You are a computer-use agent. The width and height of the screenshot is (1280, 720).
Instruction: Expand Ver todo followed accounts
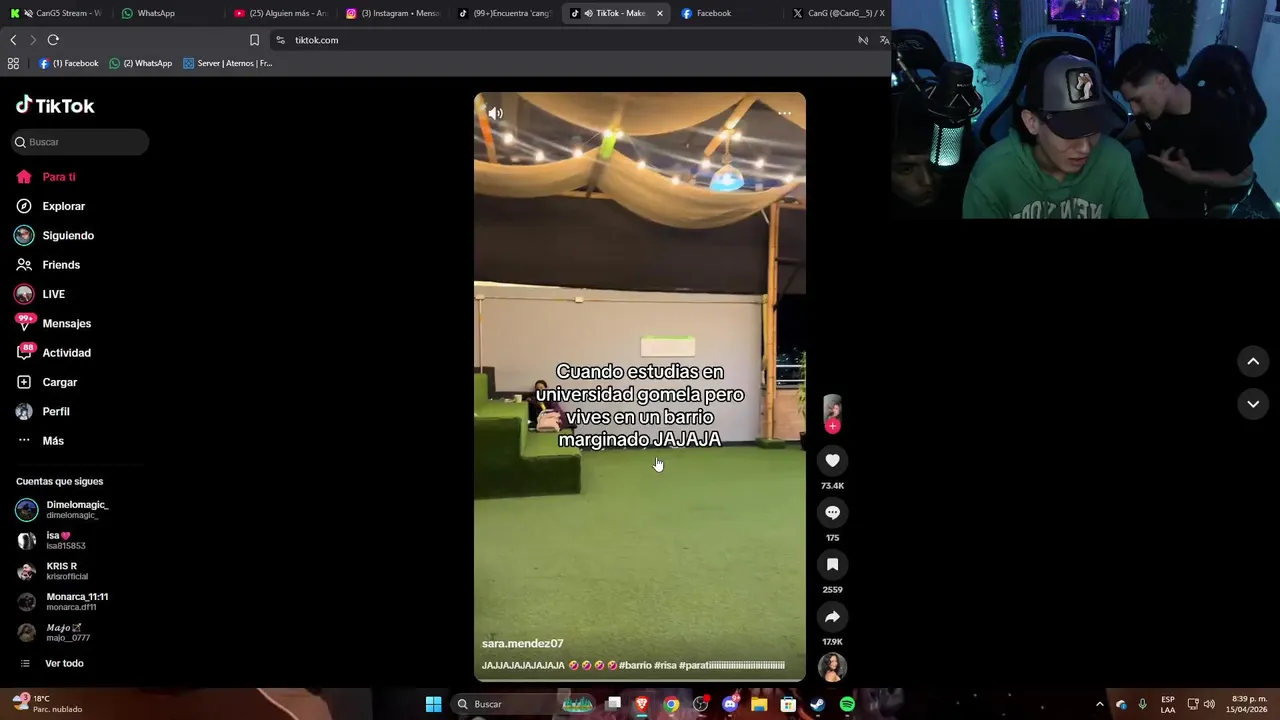click(52, 664)
